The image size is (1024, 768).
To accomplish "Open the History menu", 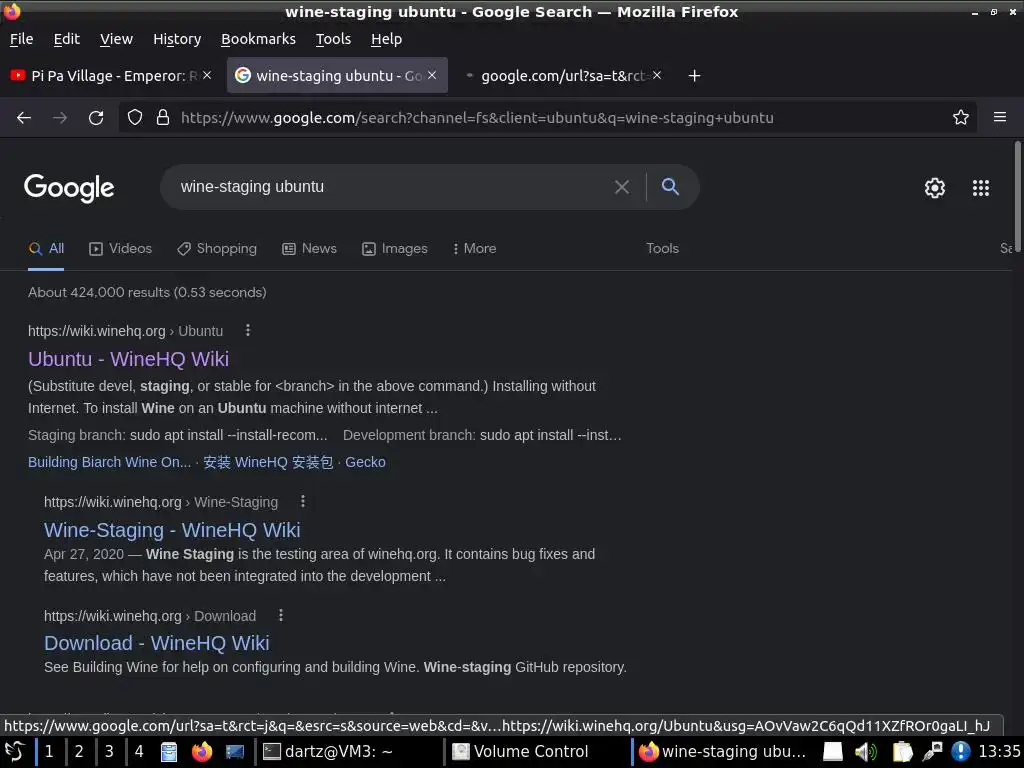I will point(177,39).
